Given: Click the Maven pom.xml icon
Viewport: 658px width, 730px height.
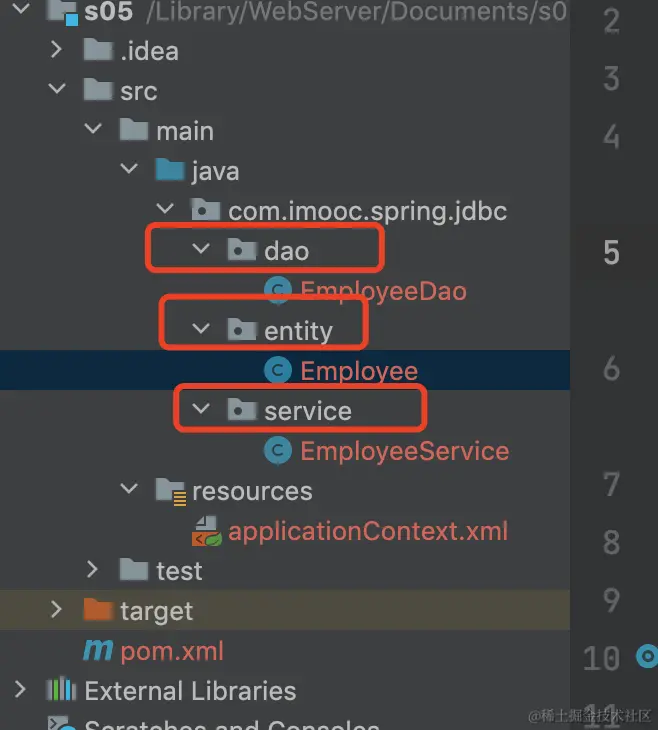Looking at the screenshot, I should pos(98,651).
